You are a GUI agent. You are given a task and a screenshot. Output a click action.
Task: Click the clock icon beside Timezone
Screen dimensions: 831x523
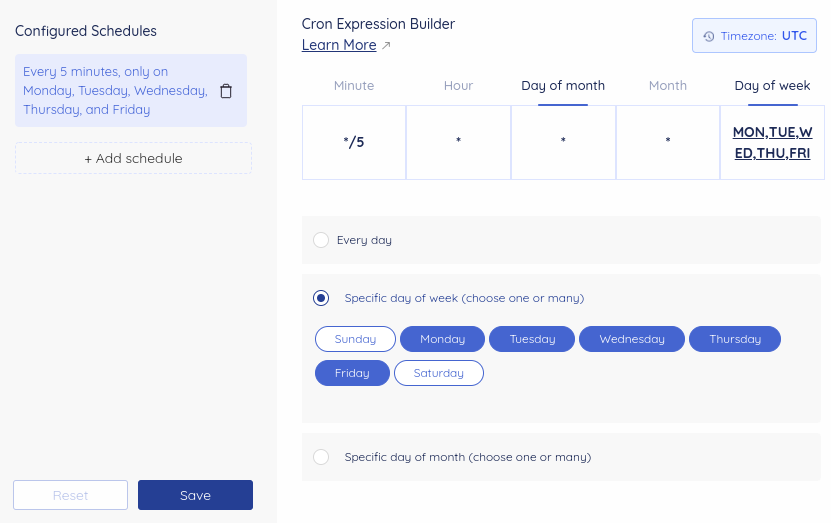click(709, 36)
